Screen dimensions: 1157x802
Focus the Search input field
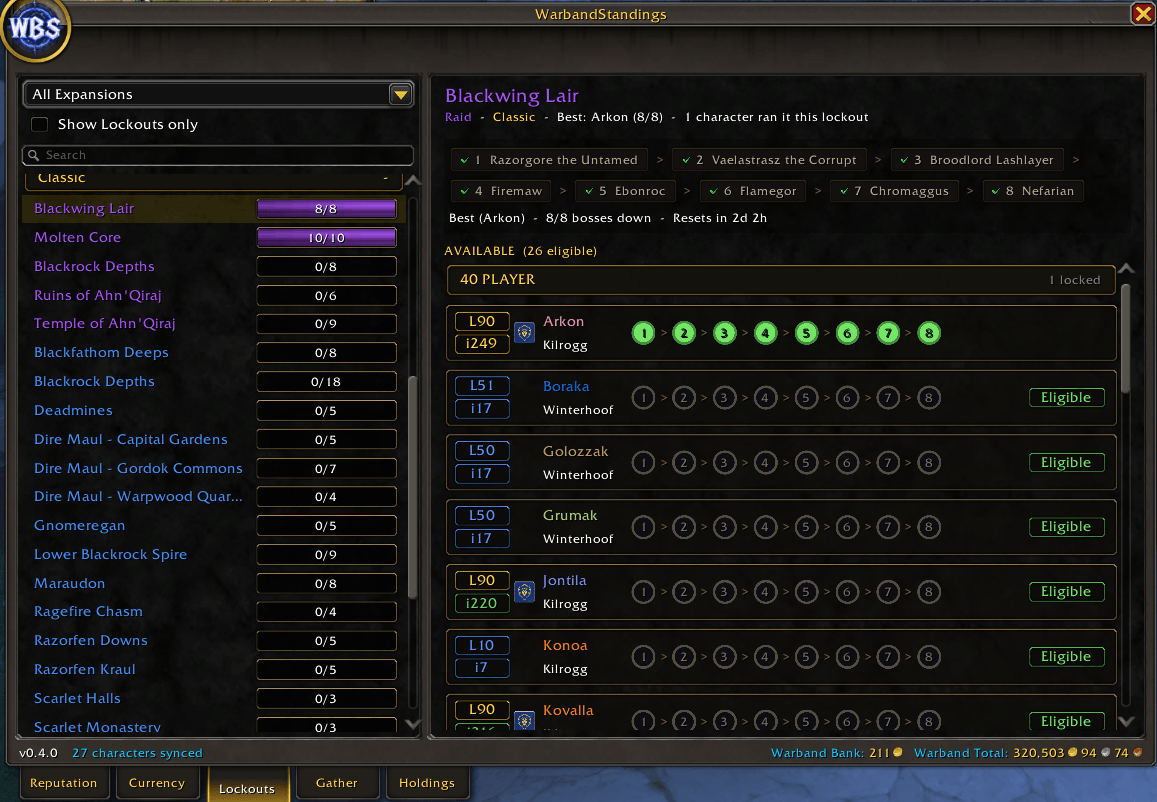[218, 155]
